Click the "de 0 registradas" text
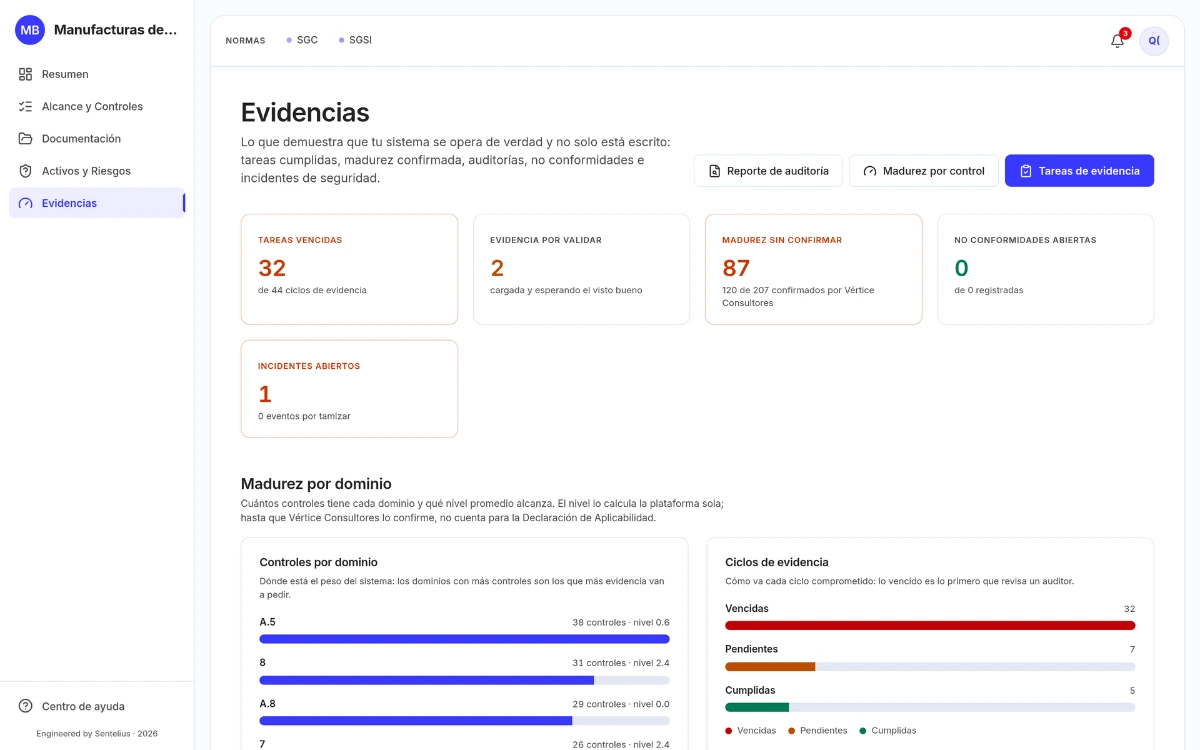Screen dimensions: 1200x750 pos(988,290)
